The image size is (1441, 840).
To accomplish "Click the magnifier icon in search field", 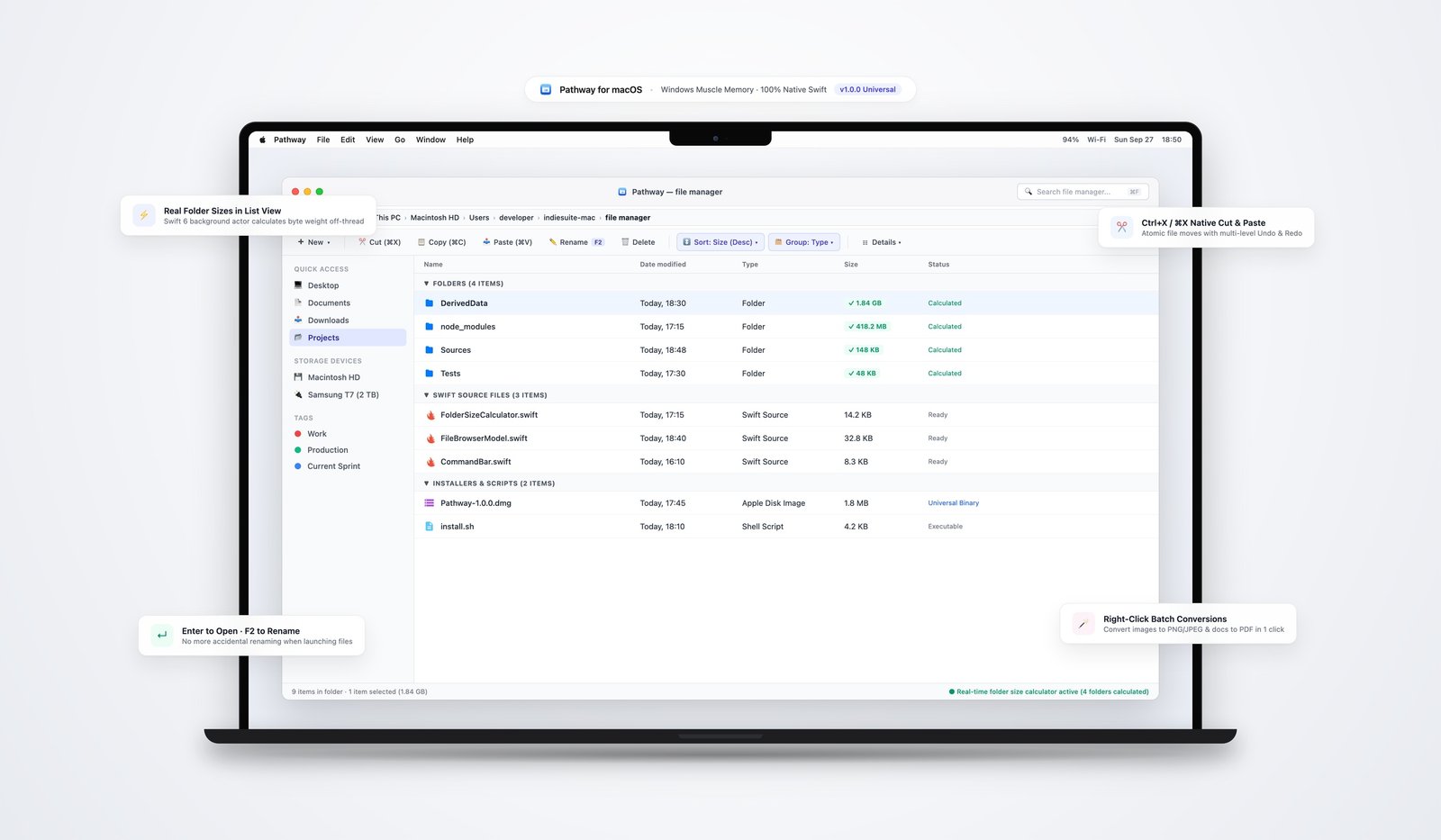I will coord(1029,192).
